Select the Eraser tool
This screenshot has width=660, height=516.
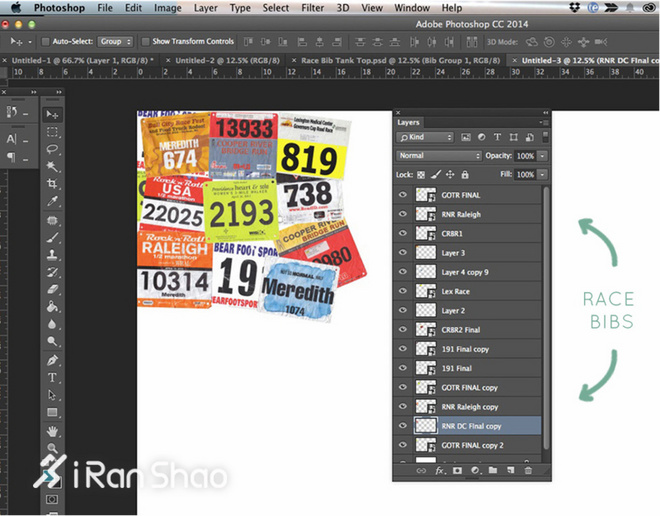point(53,289)
